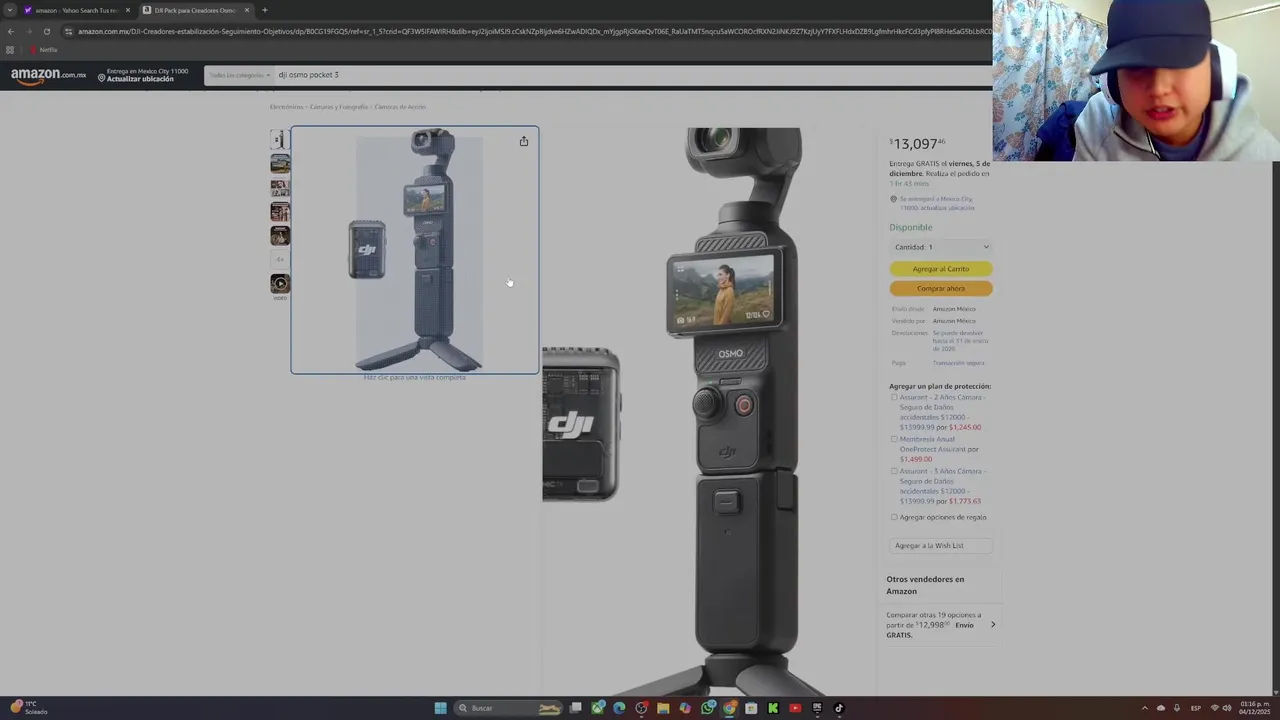
Task: Click delivery address update link under price
Action: (937, 203)
